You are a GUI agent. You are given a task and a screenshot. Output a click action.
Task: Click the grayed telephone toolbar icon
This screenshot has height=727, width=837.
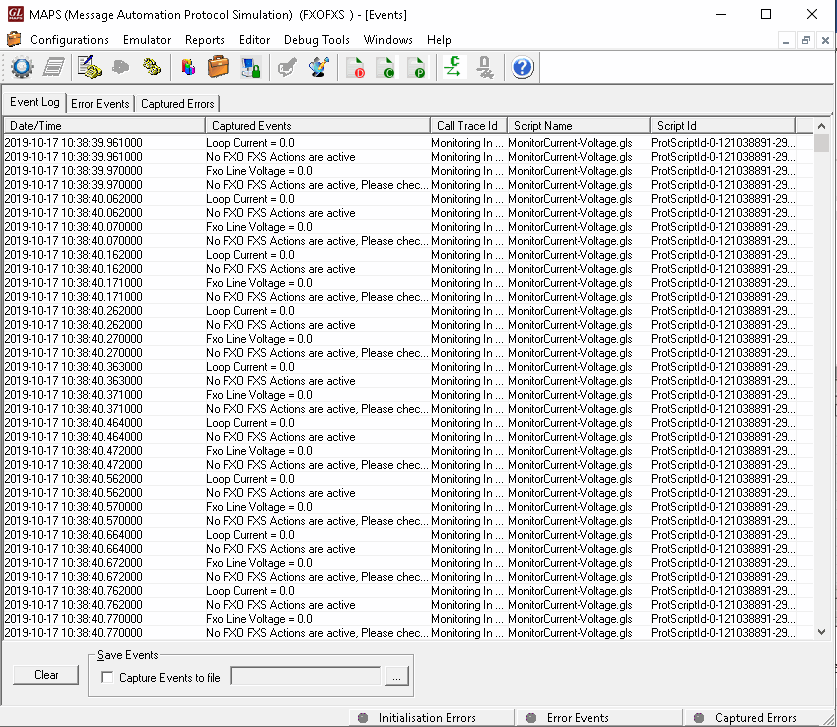121,68
